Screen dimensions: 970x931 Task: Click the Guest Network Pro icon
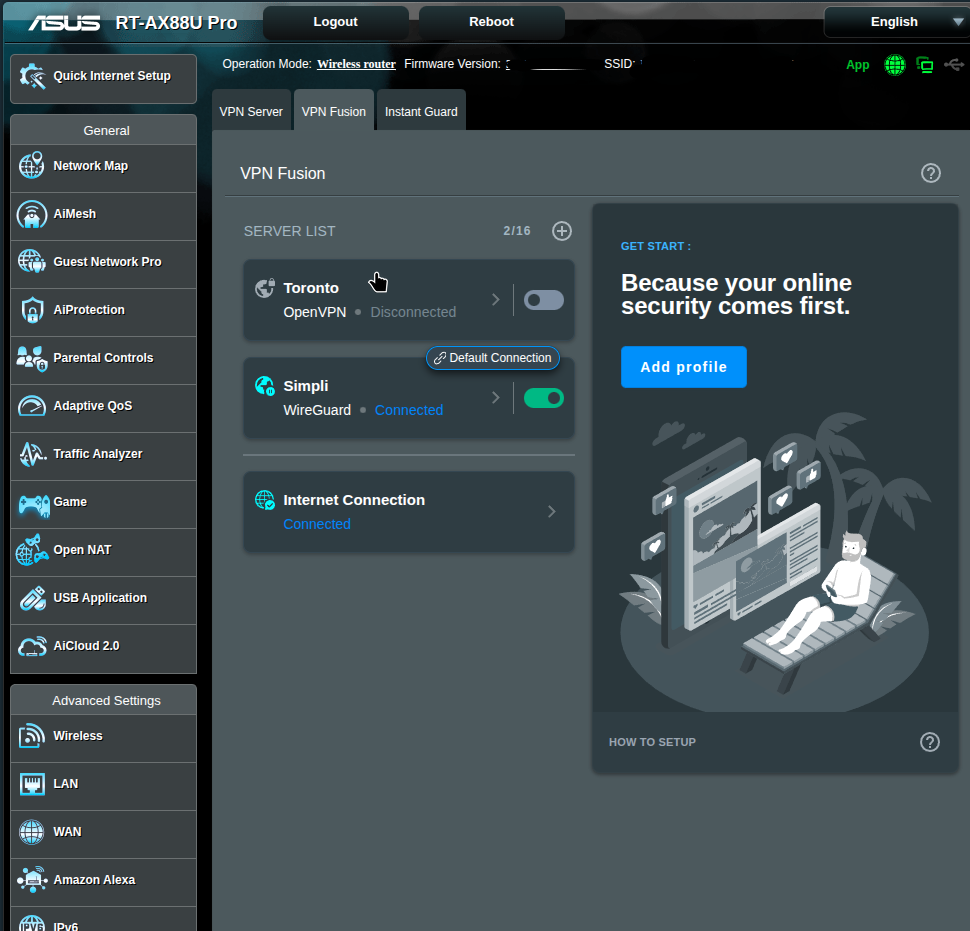pyautogui.click(x=32, y=262)
